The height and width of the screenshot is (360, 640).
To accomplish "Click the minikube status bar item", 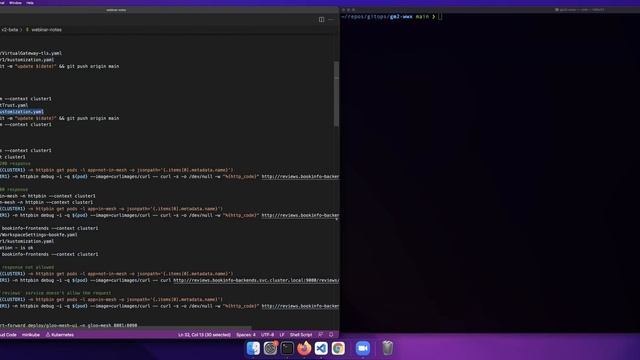I will click(x=31, y=335).
